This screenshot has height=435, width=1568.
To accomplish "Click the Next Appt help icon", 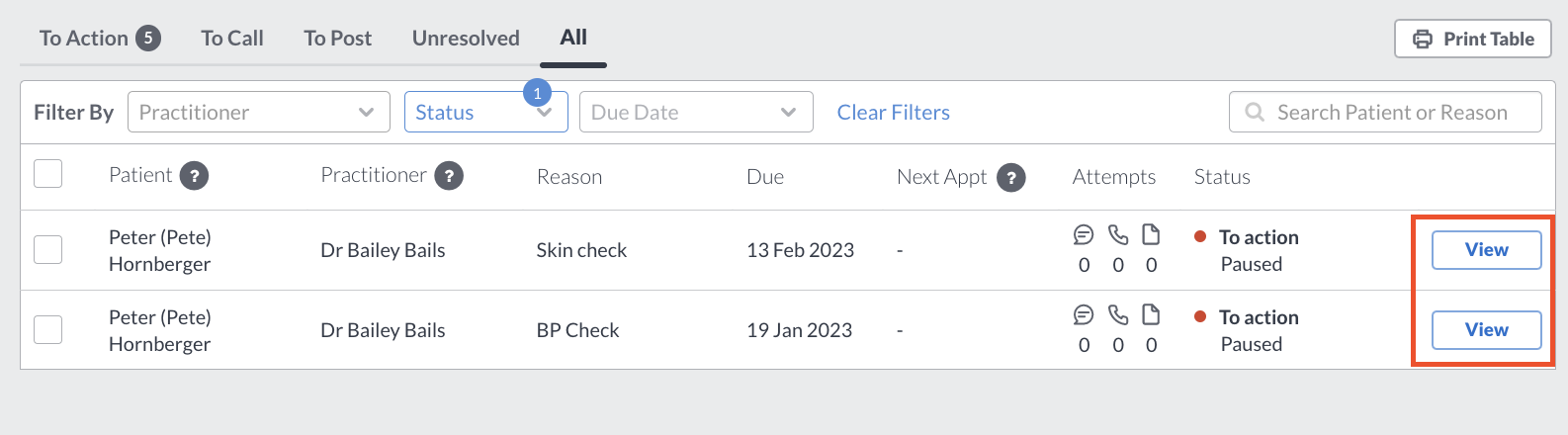I will click(x=1010, y=177).
